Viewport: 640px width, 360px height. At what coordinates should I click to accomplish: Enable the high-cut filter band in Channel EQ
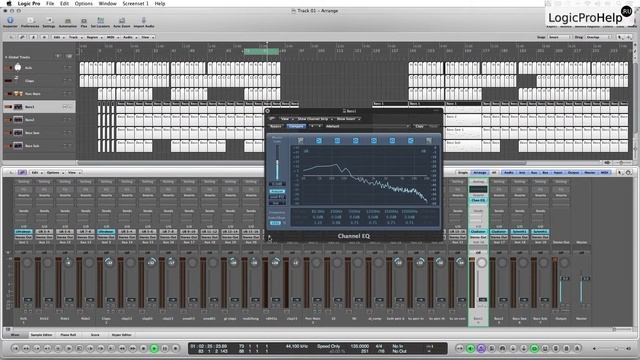[429, 140]
